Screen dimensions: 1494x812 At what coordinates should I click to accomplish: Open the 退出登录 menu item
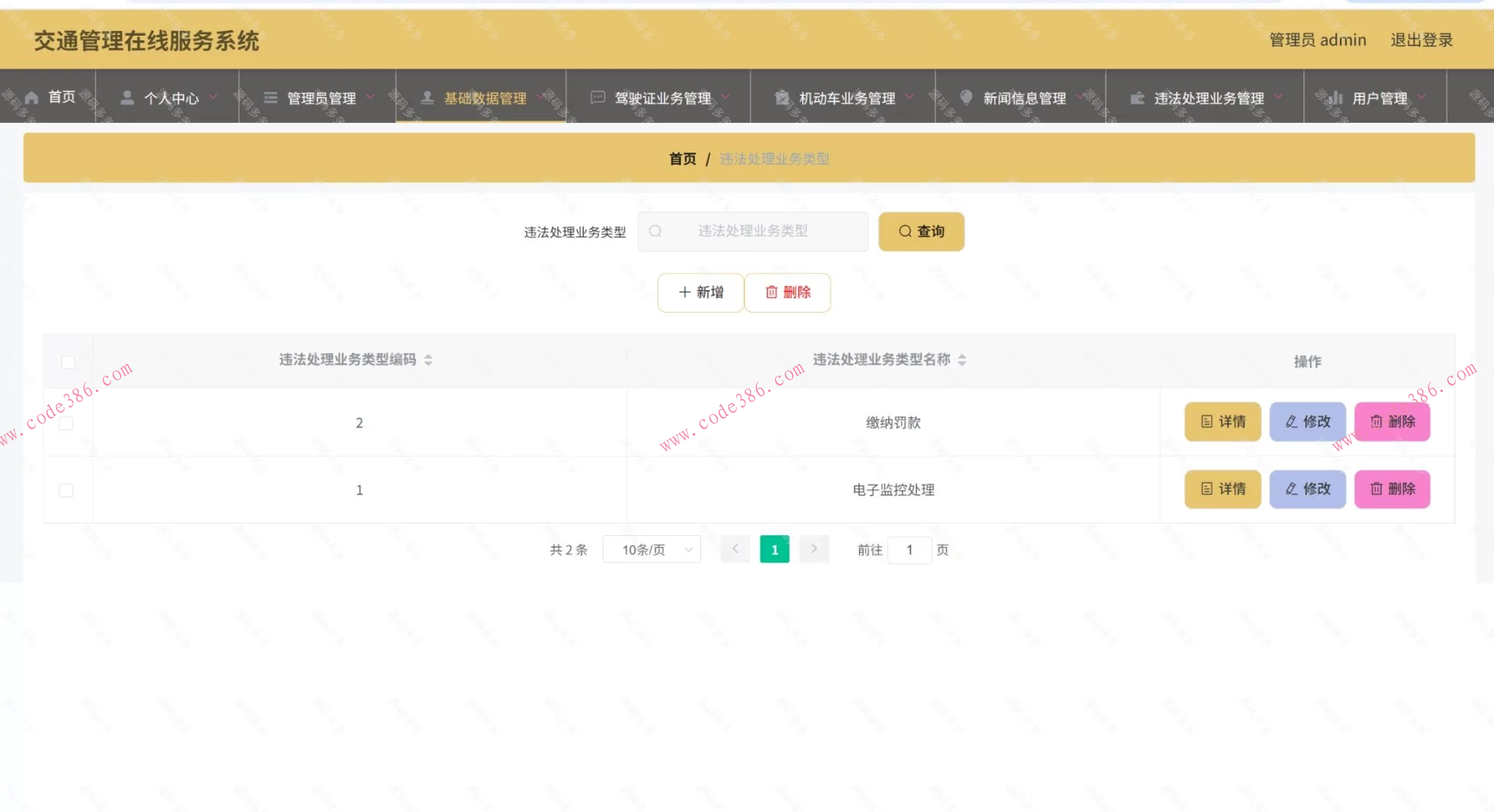(1422, 40)
